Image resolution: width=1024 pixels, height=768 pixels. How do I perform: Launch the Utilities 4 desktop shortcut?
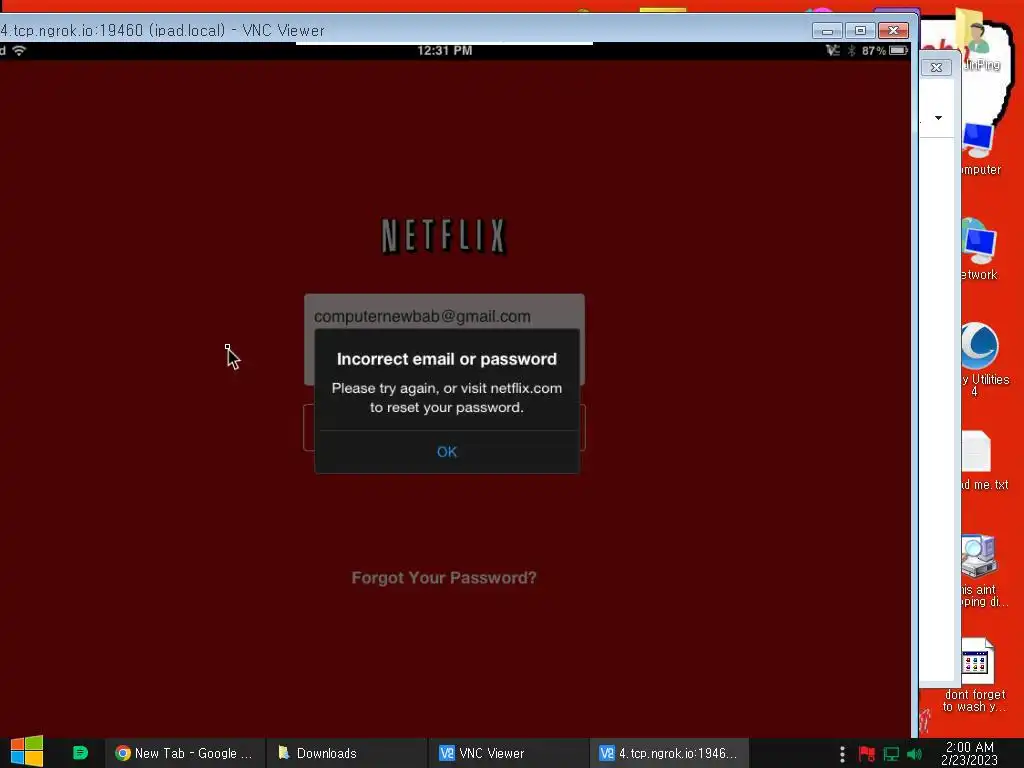[981, 359]
